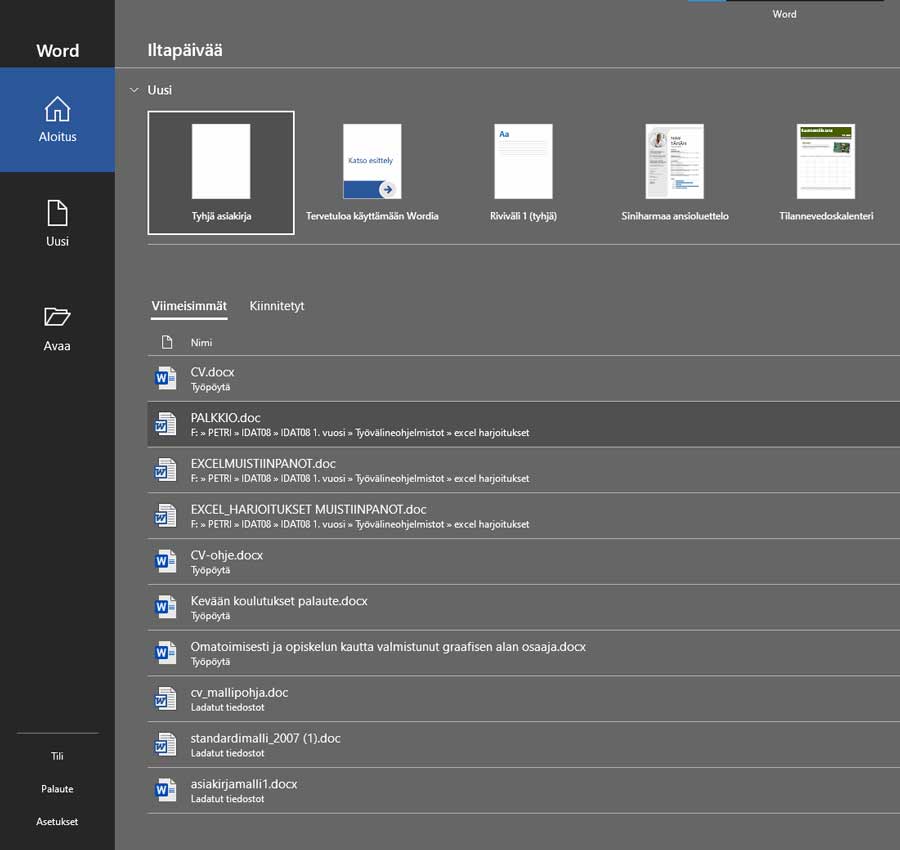The image size is (900, 850).
Task: Click the document icon in Nimi column header
Action: pos(167,342)
